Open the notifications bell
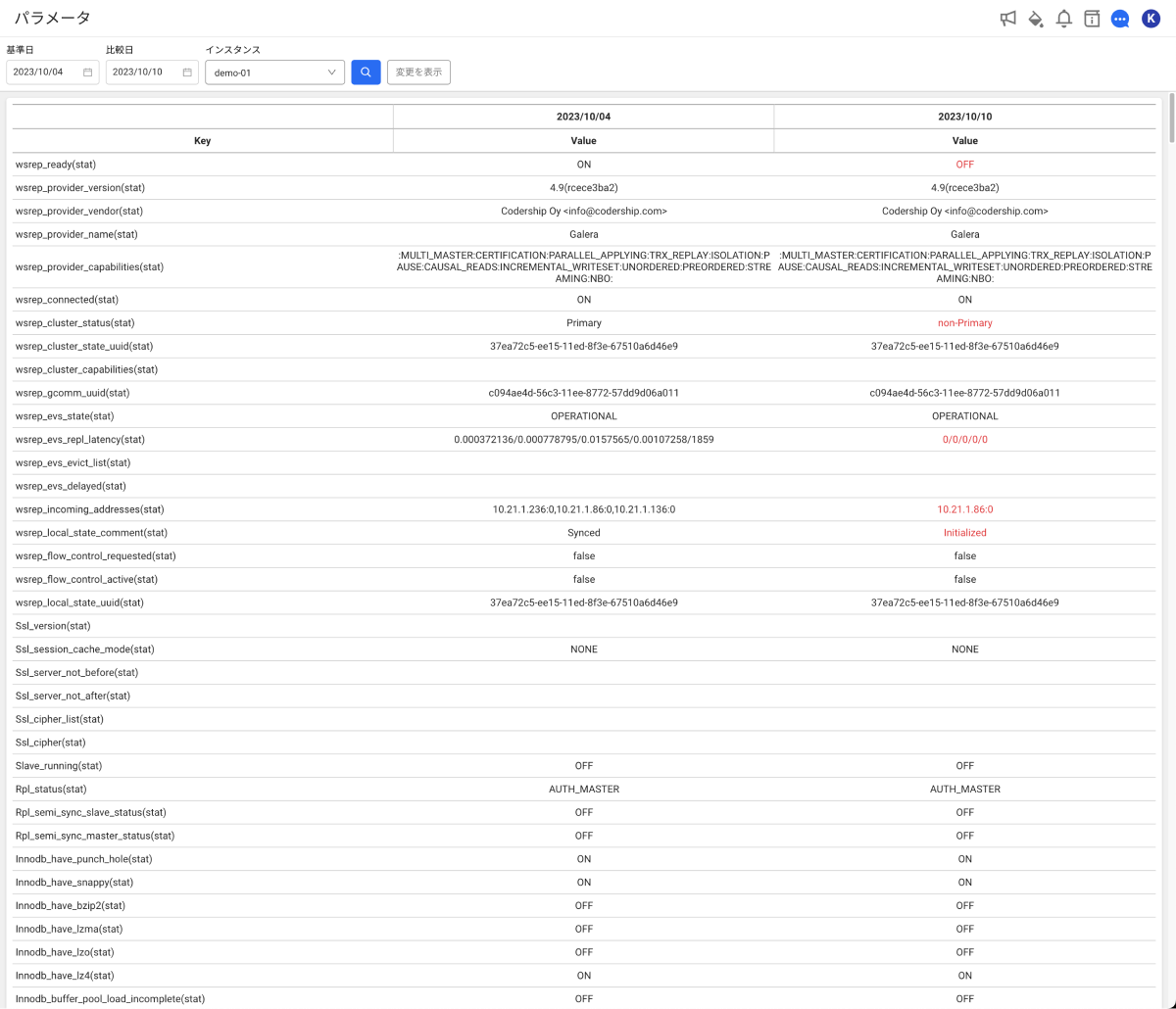Viewport: 1176px width, 1009px height. pos(1063,19)
